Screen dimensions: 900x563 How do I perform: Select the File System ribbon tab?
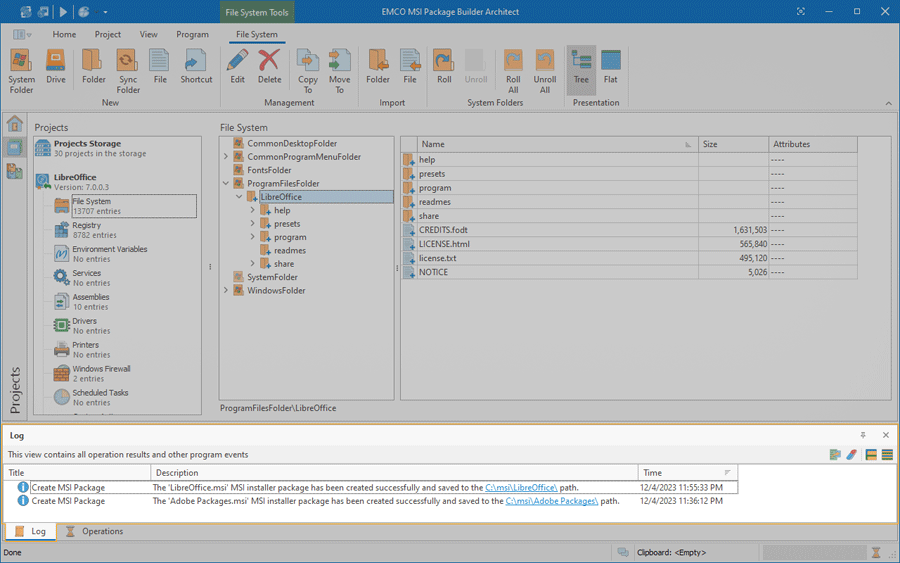(x=257, y=34)
